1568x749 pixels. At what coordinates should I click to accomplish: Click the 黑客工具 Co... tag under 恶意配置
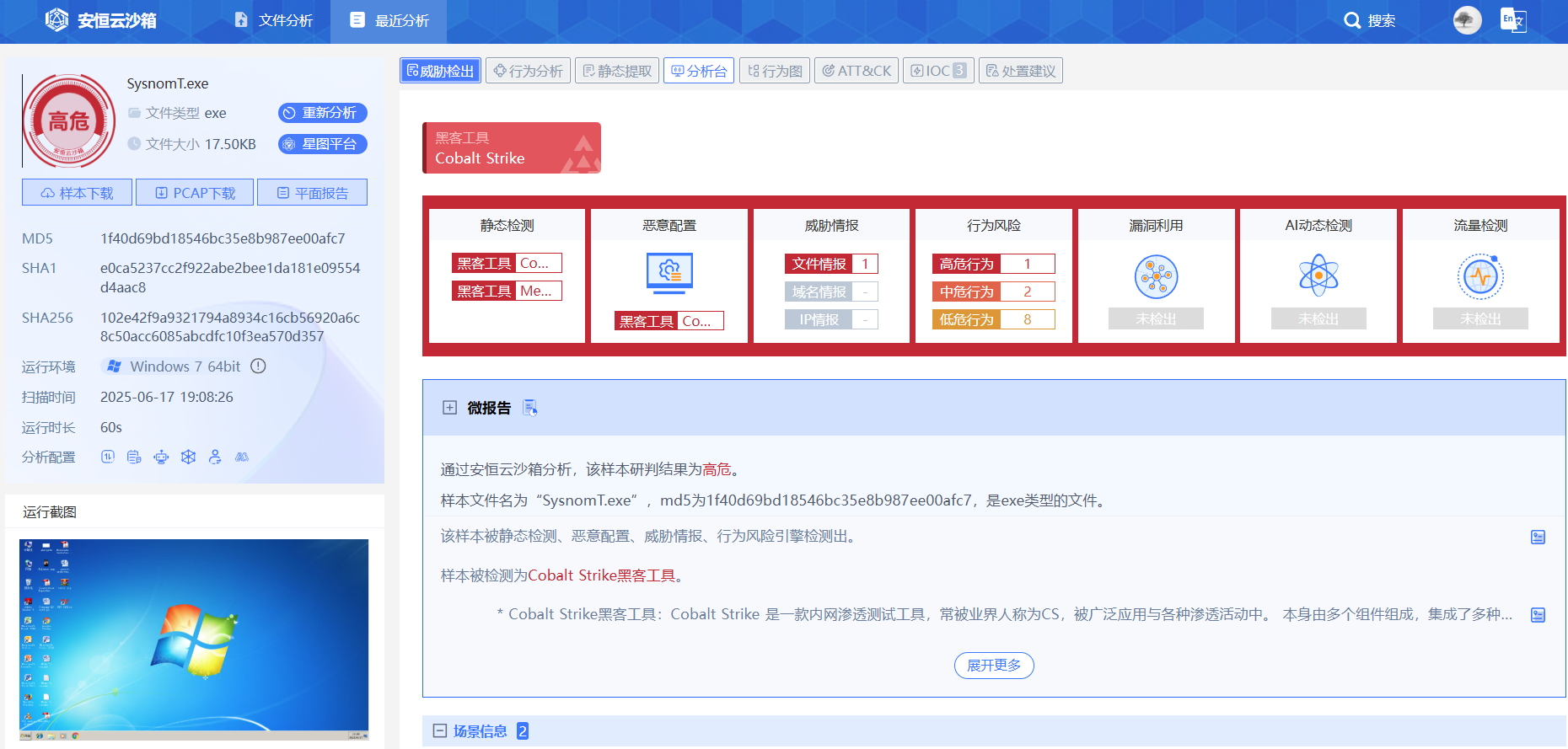[669, 321]
